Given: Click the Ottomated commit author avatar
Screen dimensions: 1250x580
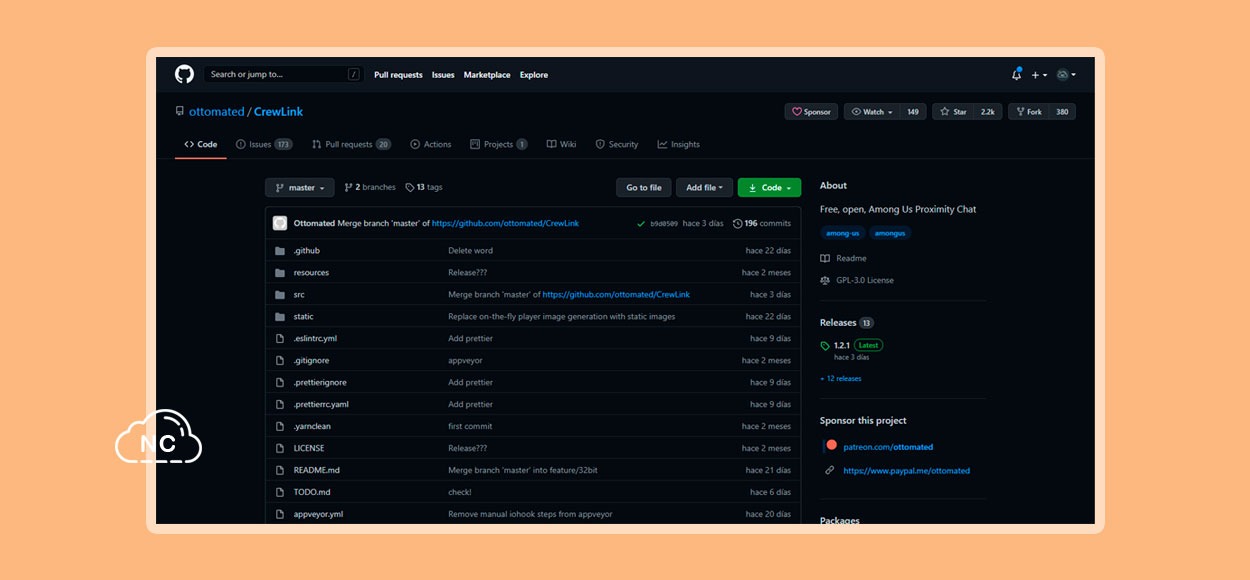Looking at the screenshot, I should 280,223.
